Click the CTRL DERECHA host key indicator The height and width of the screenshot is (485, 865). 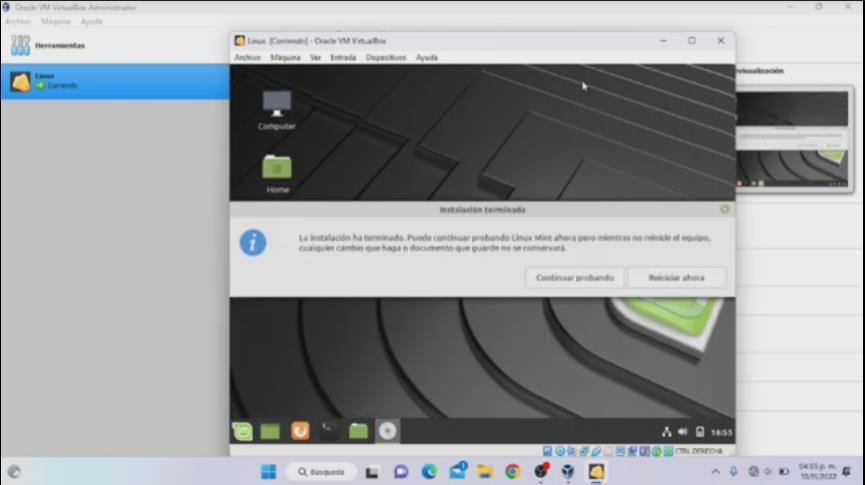(698, 451)
